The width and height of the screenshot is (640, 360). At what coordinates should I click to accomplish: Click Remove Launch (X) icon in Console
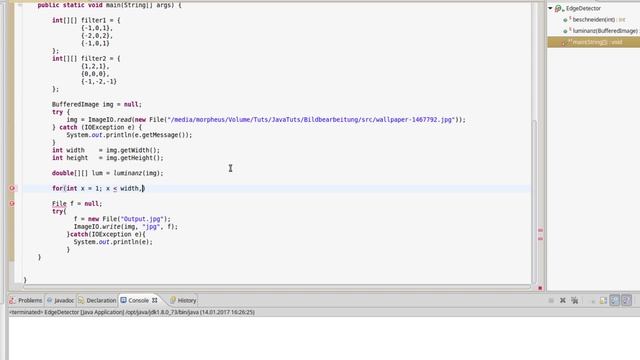(562, 300)
